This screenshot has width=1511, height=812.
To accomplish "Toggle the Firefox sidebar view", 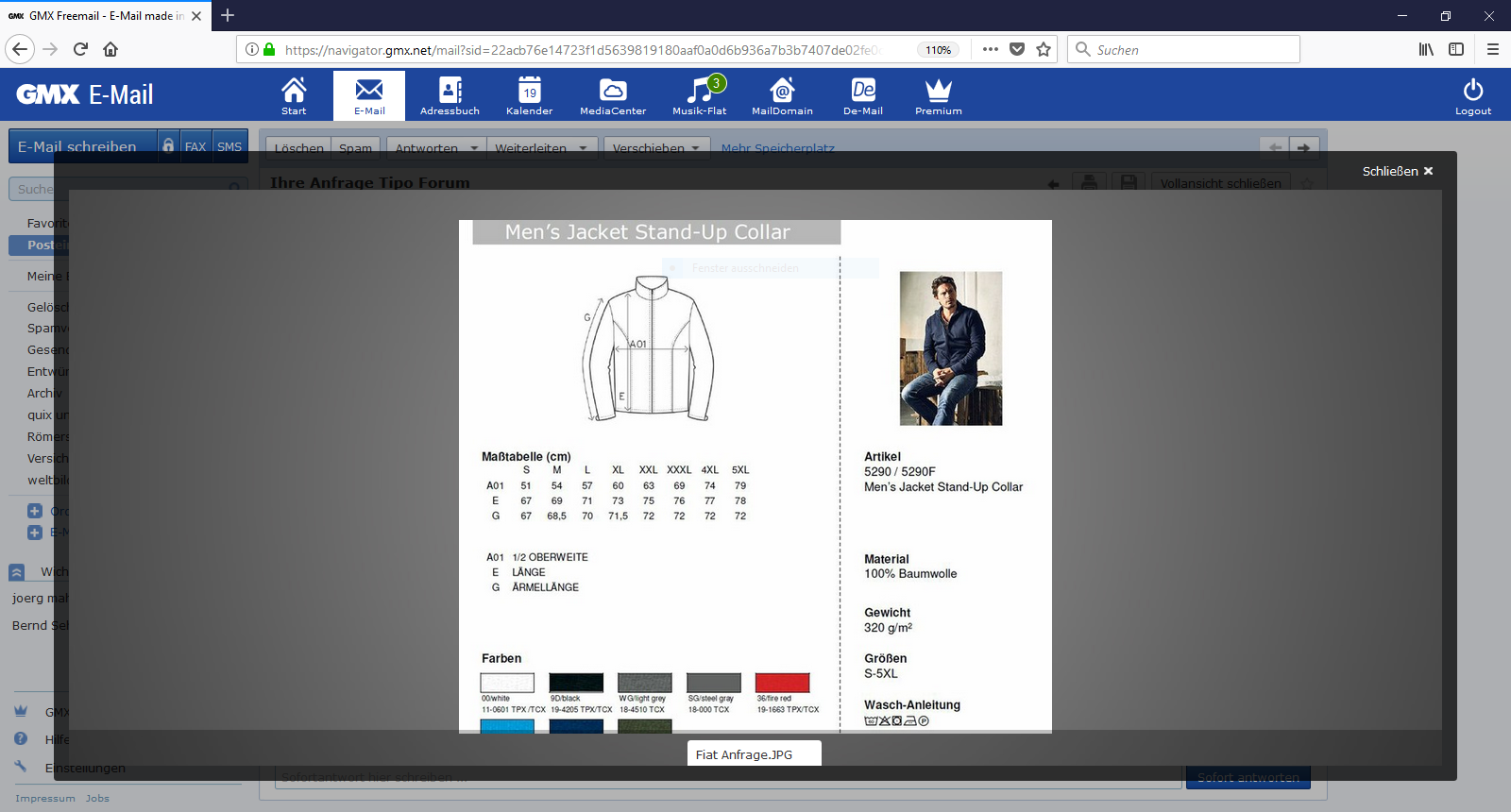I will (1456, 49).
